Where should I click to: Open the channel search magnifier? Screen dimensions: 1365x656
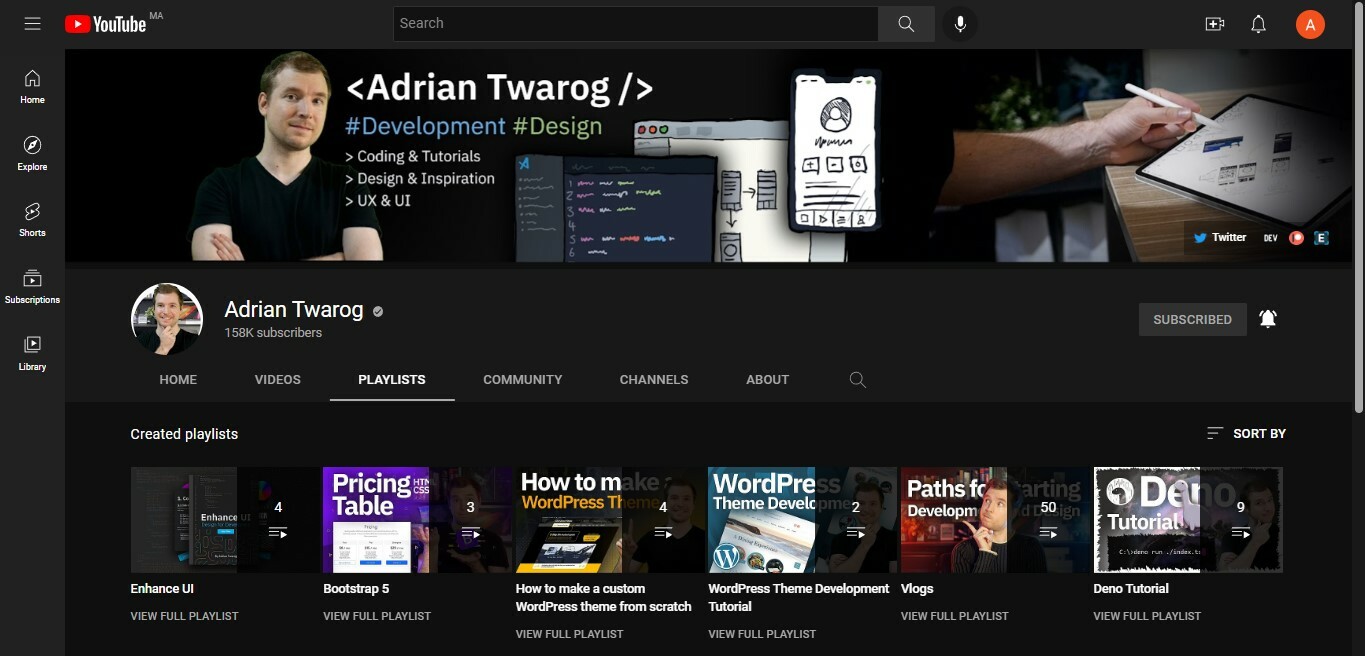(857, 380)
